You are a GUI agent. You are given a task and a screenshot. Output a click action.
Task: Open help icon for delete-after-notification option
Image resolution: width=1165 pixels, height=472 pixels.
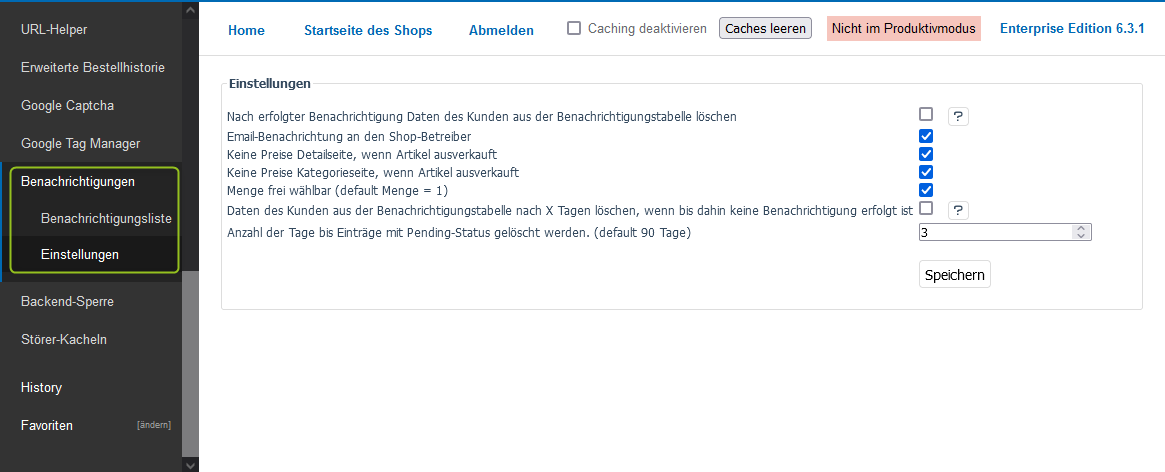click(x=958, y=116)
